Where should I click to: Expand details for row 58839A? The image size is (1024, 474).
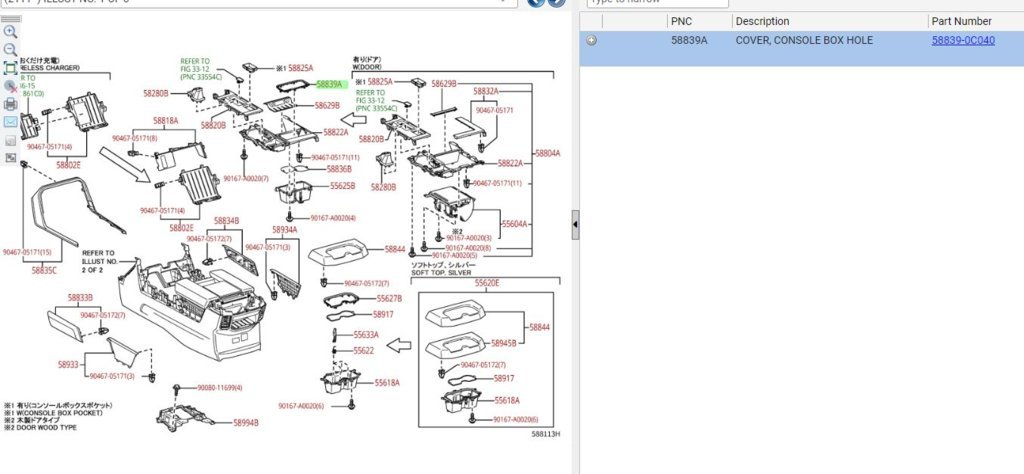(x=592, y=40)
